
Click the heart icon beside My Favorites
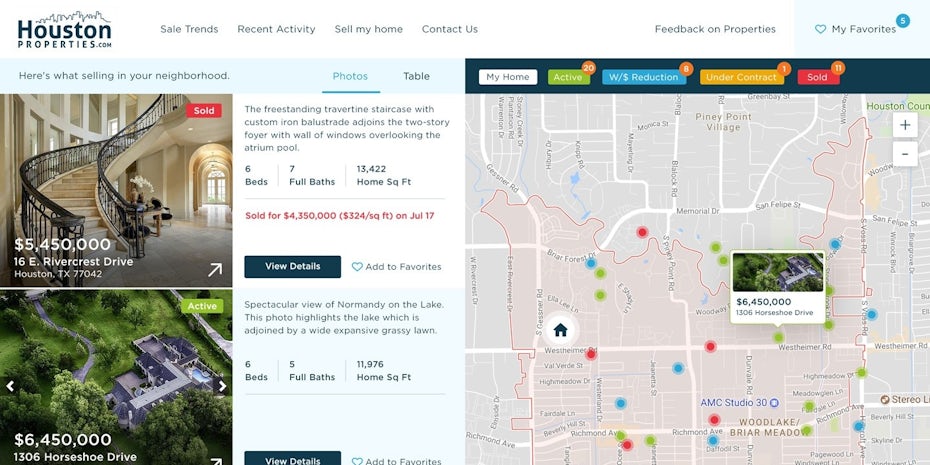point(820,30)
